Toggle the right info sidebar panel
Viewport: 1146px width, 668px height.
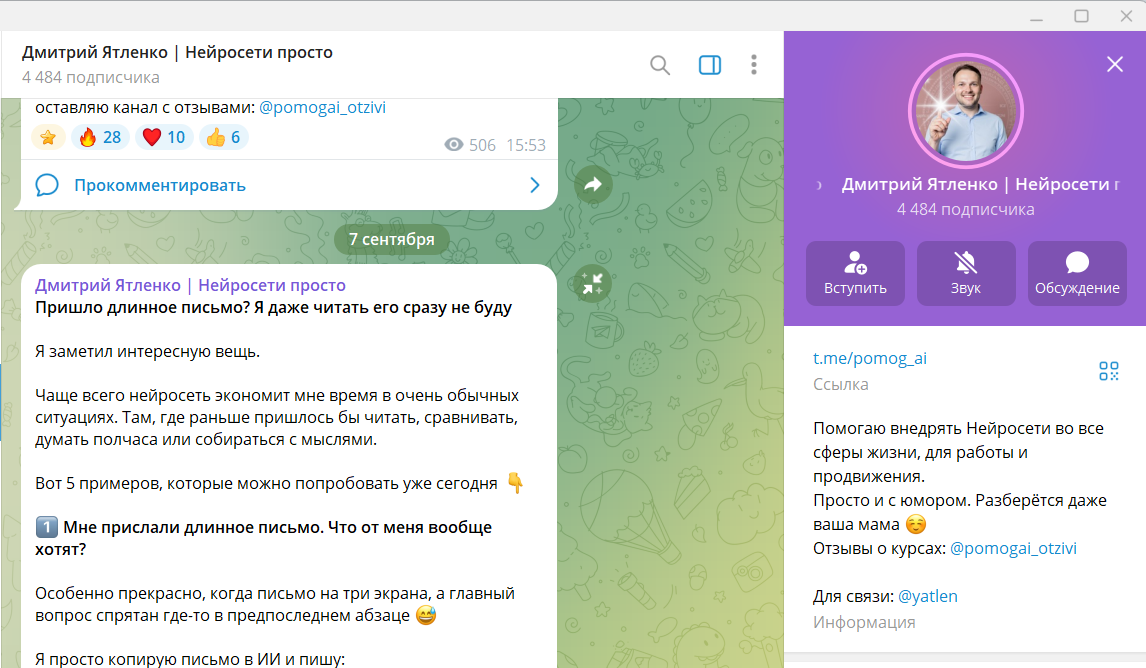click(x=710, y=65)
